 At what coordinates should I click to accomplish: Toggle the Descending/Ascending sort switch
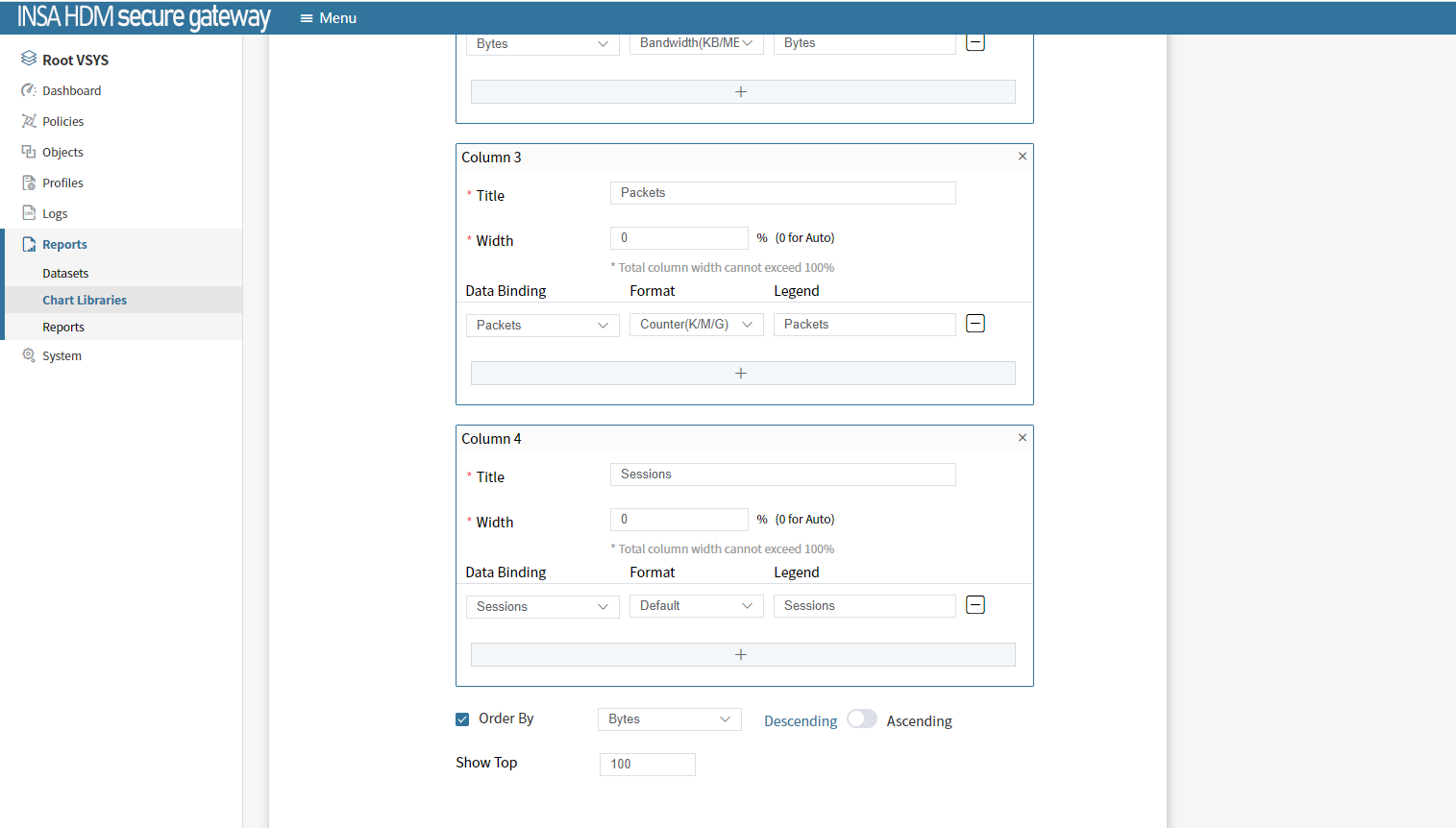(x=861, y=719)
